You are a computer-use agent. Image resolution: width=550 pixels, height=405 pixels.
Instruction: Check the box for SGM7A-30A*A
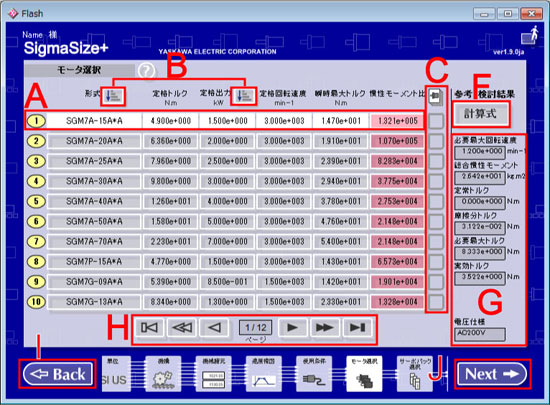(436, 181)
